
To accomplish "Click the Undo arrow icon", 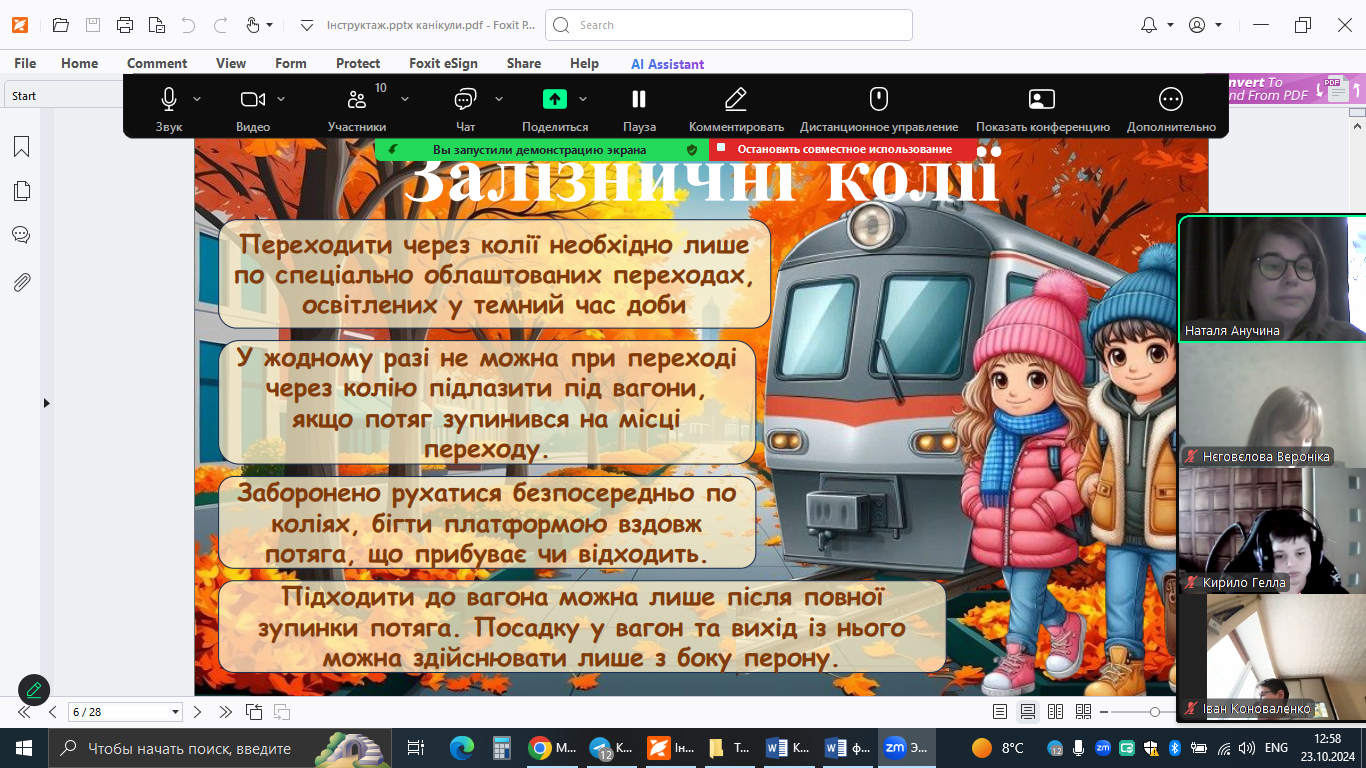I will (188, 25).
